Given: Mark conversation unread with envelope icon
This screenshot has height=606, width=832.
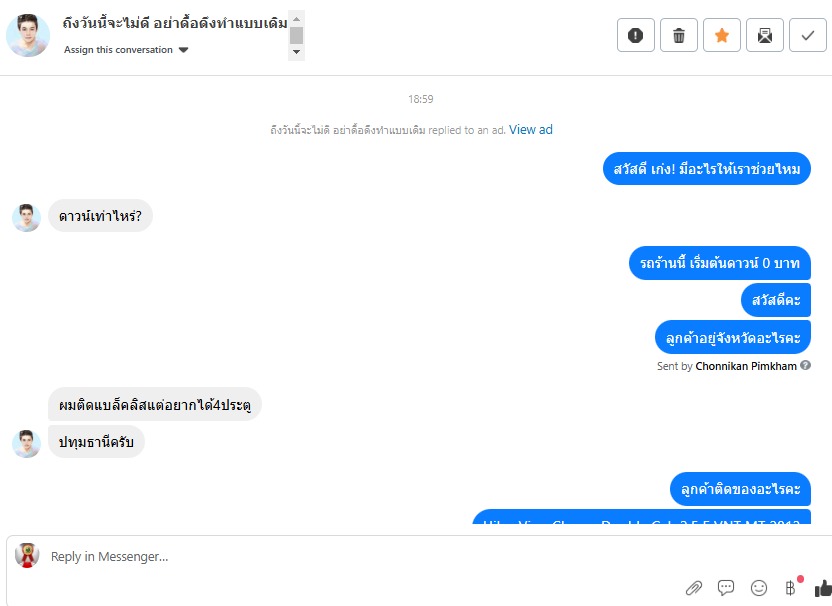Looking at the screenshot, I should click(765, 35).
